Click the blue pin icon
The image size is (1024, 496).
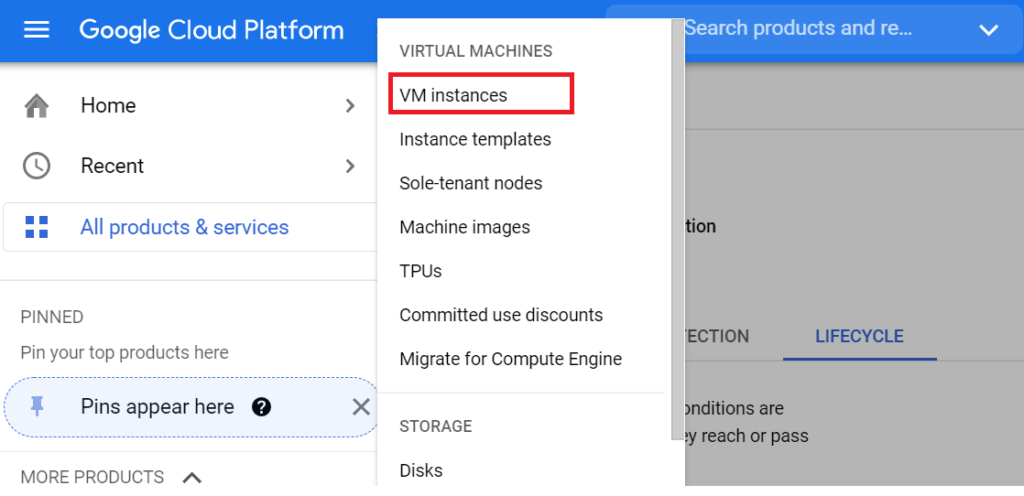point(37,407)
